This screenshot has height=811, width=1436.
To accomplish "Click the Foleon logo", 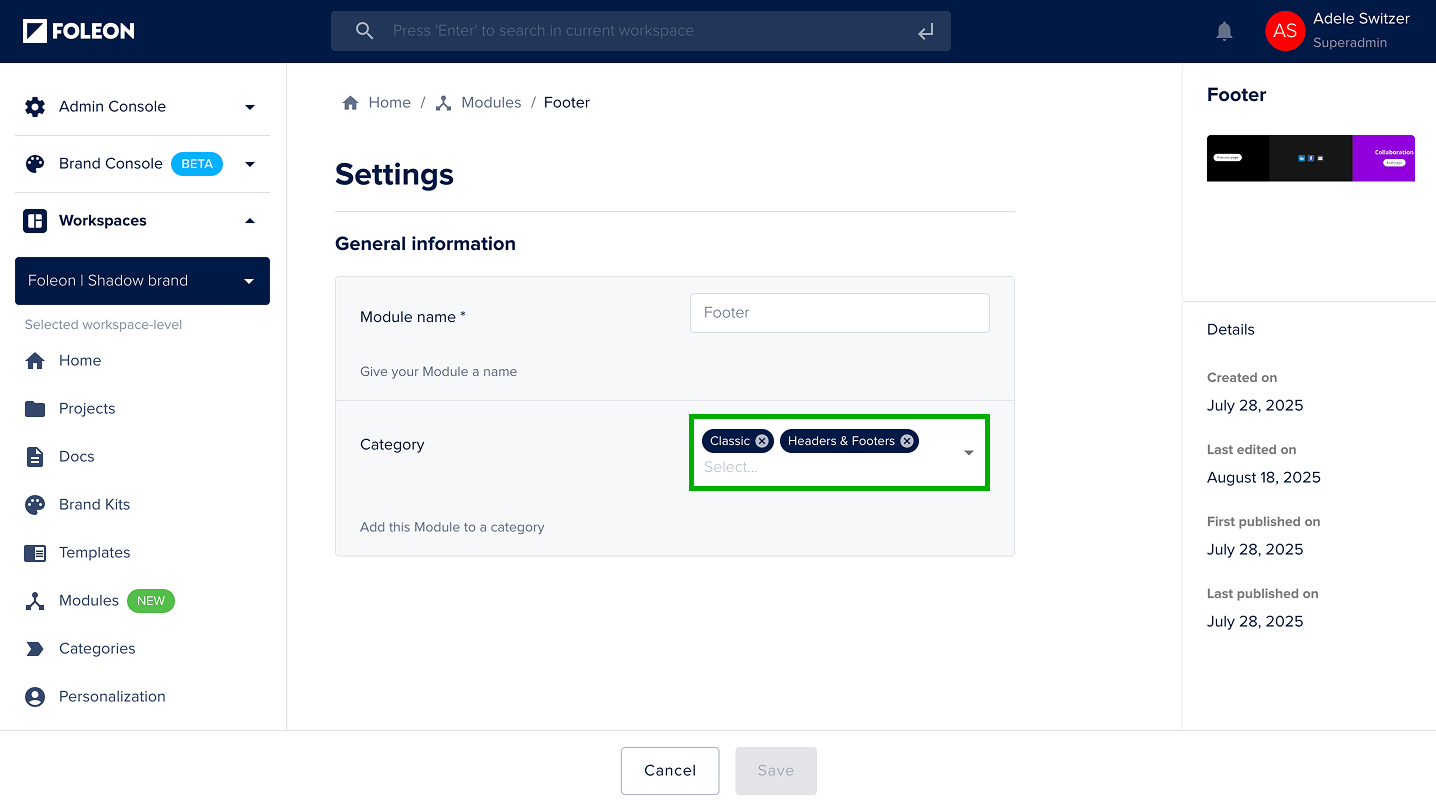I will pos(79,31).
